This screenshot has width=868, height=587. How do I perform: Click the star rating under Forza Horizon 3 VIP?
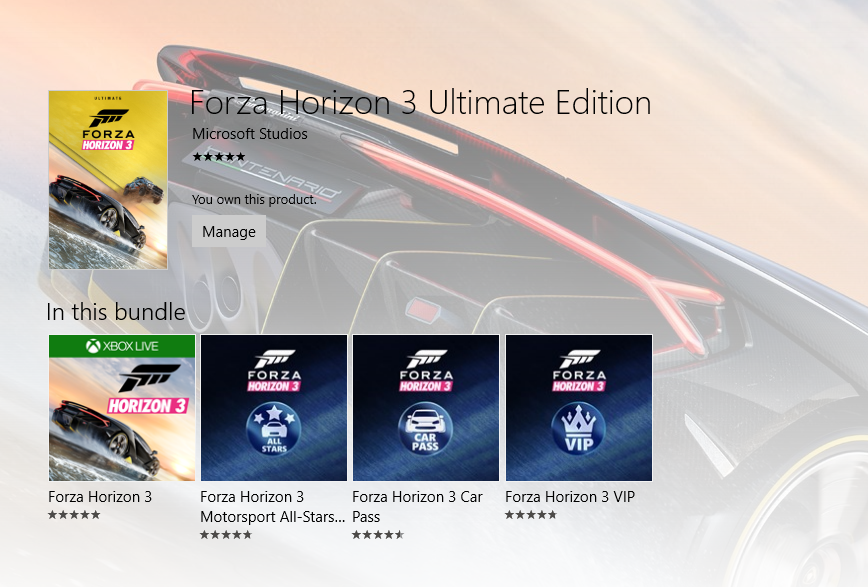(531, 515)
